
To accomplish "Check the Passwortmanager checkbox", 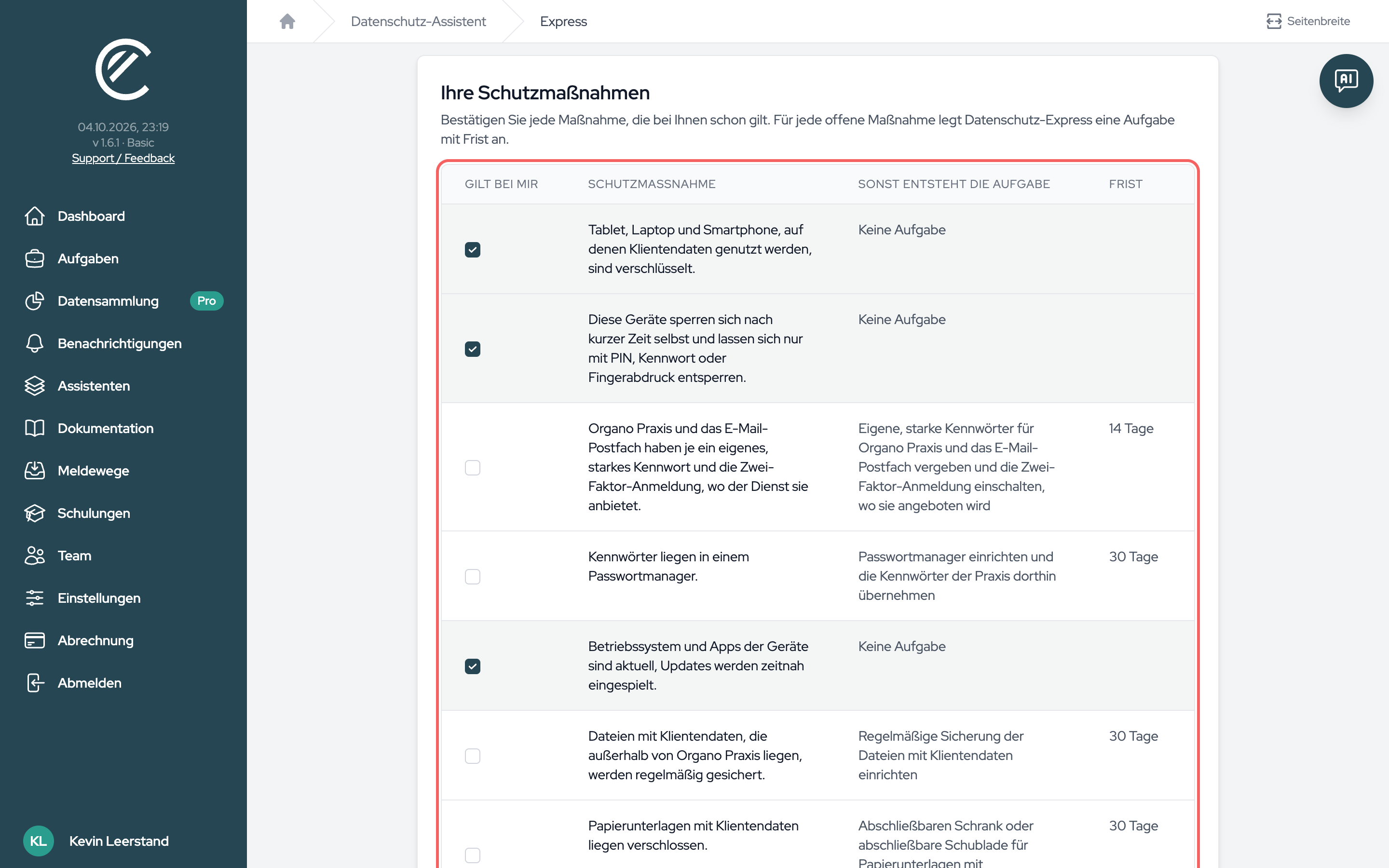I will [x=472, y=576].
